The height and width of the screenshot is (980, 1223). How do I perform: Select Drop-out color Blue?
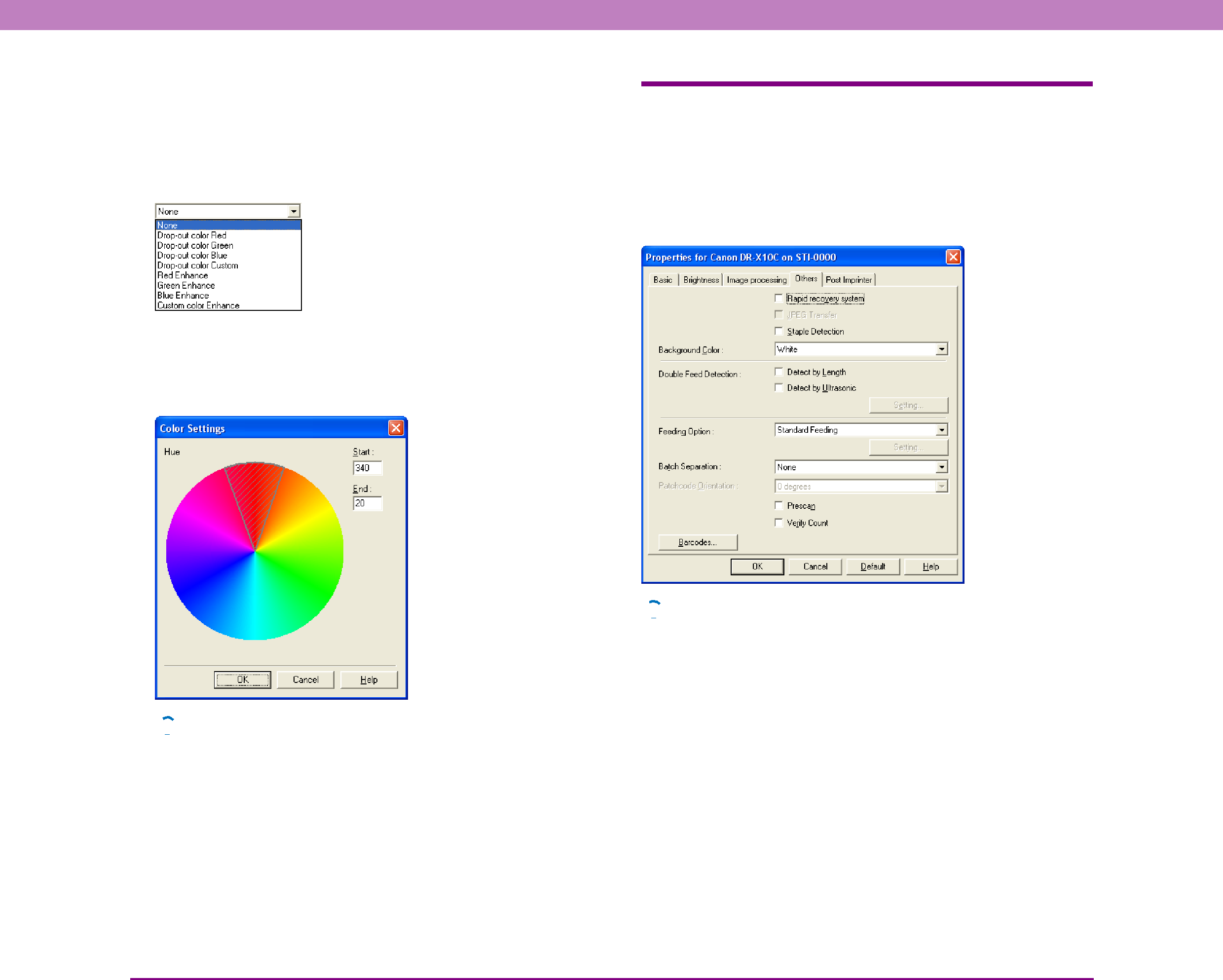(228, 255)
